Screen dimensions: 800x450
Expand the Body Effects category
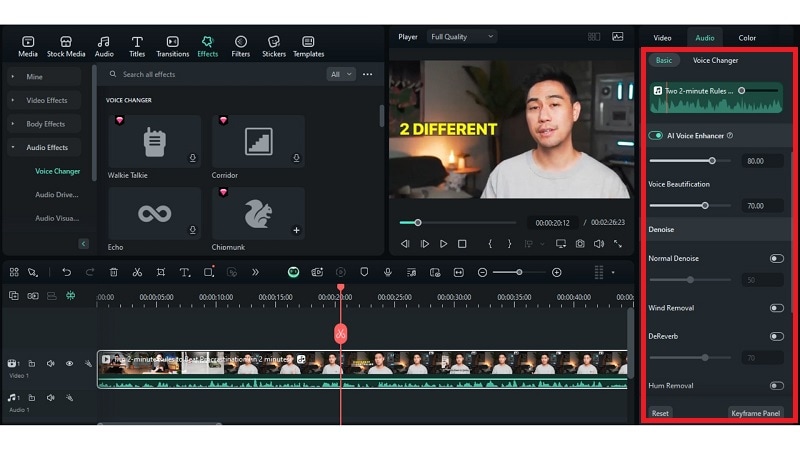point(44,124)
